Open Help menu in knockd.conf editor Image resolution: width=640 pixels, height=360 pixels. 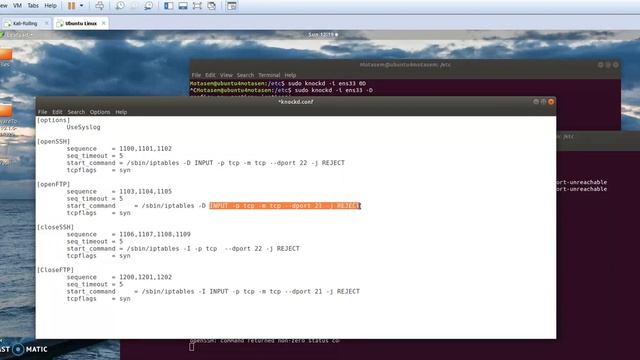[121, 112]
